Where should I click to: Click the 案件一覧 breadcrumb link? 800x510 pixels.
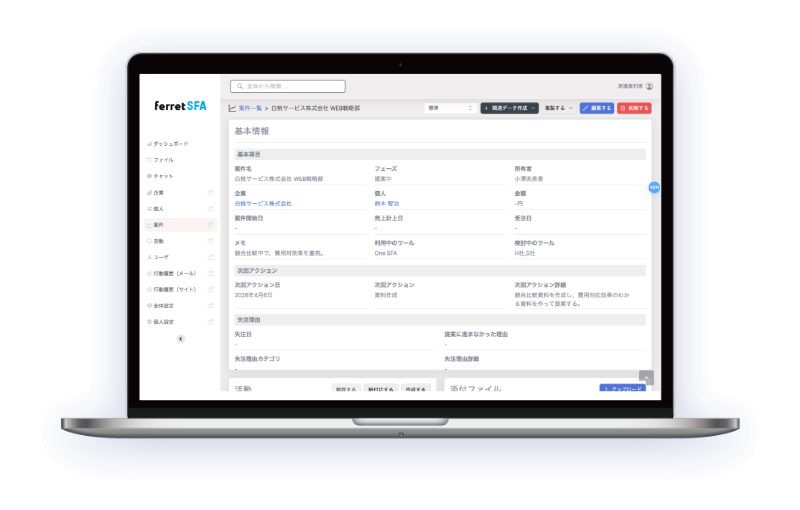(x=250, y=108)
